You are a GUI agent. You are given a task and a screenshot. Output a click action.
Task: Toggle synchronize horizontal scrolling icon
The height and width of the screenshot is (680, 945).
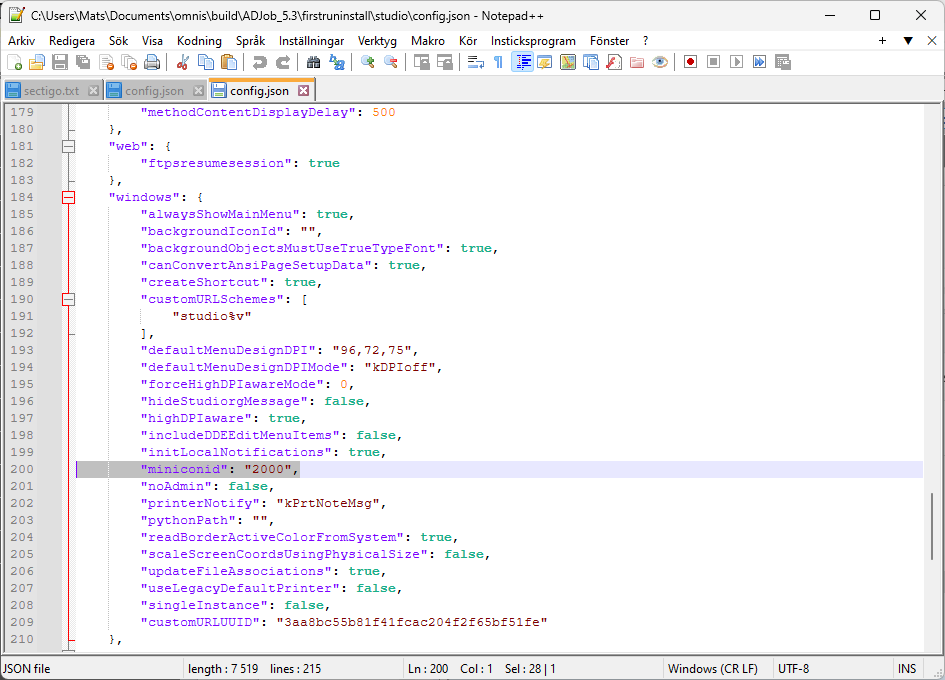click(445, 62)
